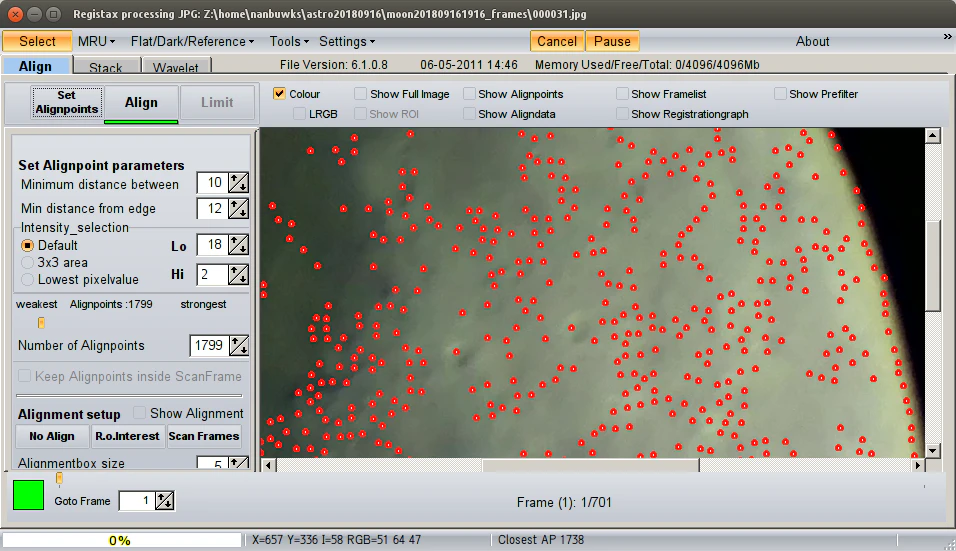This screenshot has width=956, height=551.
Task: Click the Set Alignpoints button
Action: 66,102
